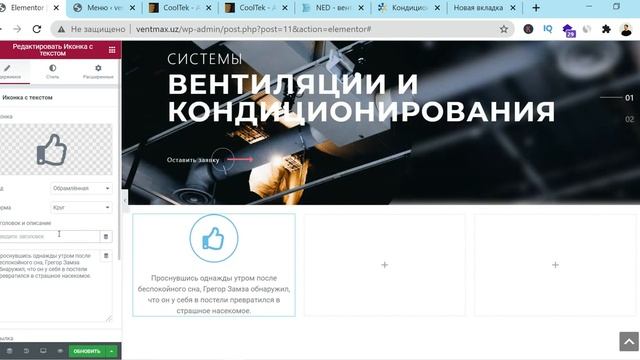The image size is (640, 360).
Task: Go to slide 01 in the hero slider
Action: point(629,98)
